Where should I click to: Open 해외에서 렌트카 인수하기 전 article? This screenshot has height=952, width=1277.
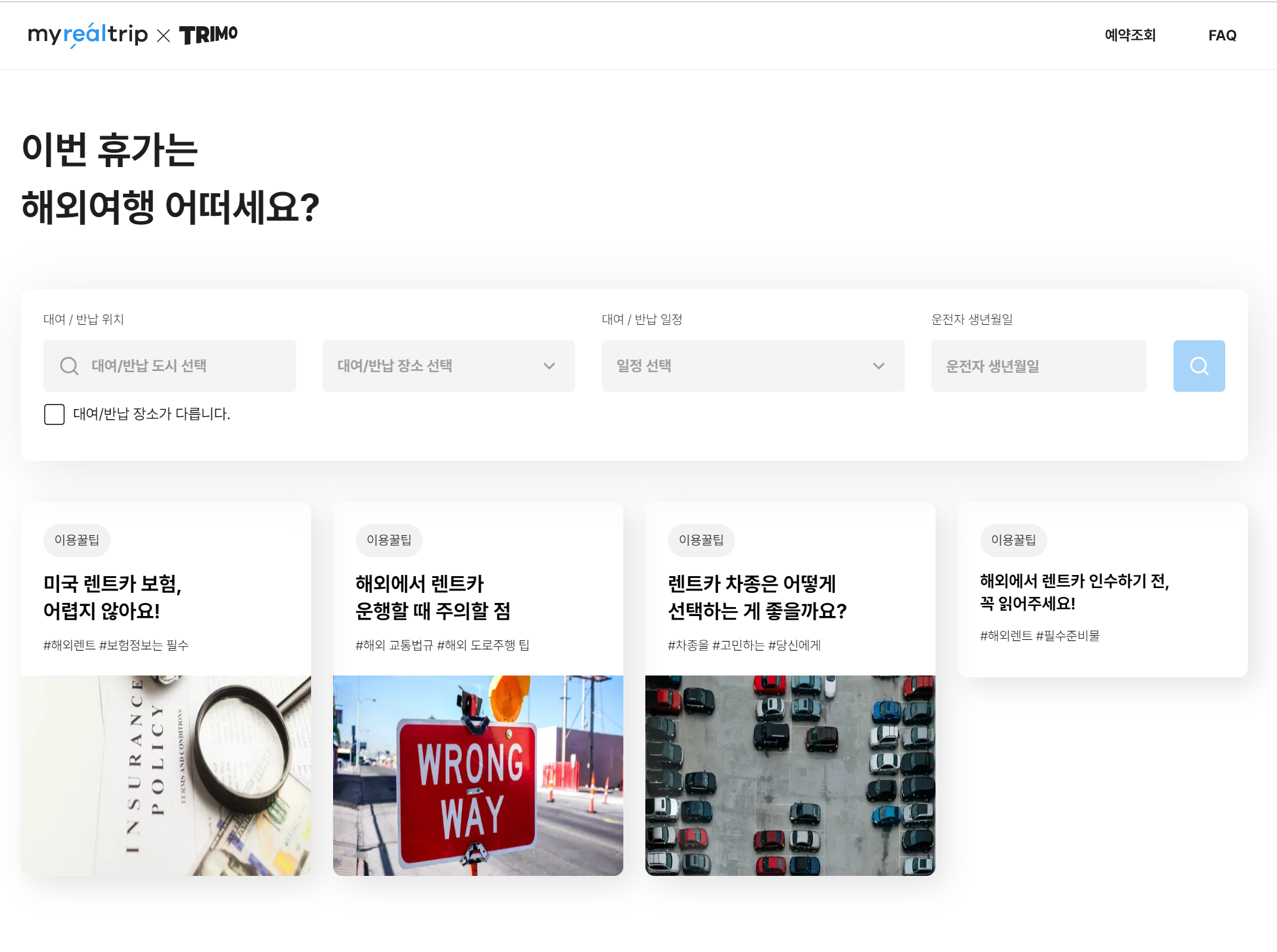1074,592
